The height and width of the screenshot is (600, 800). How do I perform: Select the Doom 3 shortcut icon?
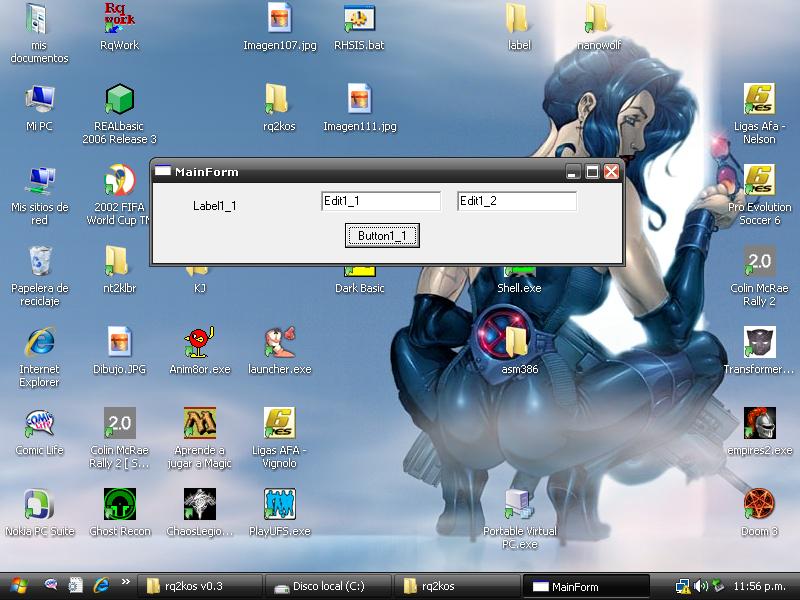(x=759, y=505)
